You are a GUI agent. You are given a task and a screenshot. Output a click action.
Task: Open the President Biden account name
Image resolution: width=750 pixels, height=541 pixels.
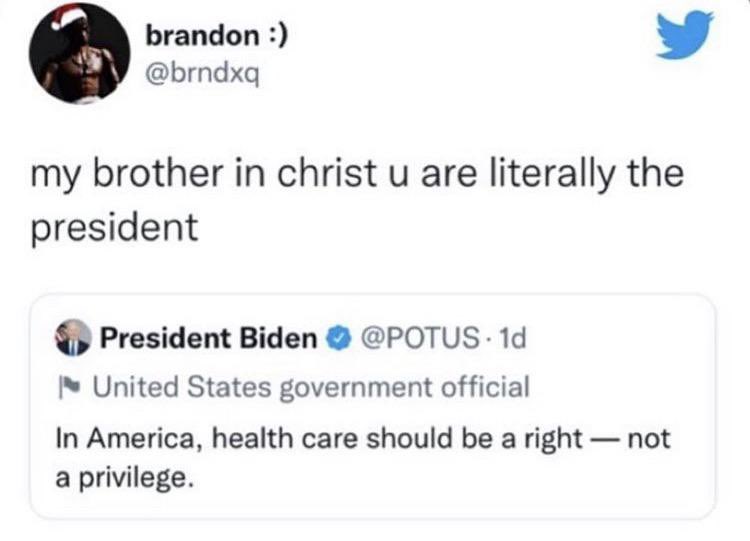click(209, 338)
